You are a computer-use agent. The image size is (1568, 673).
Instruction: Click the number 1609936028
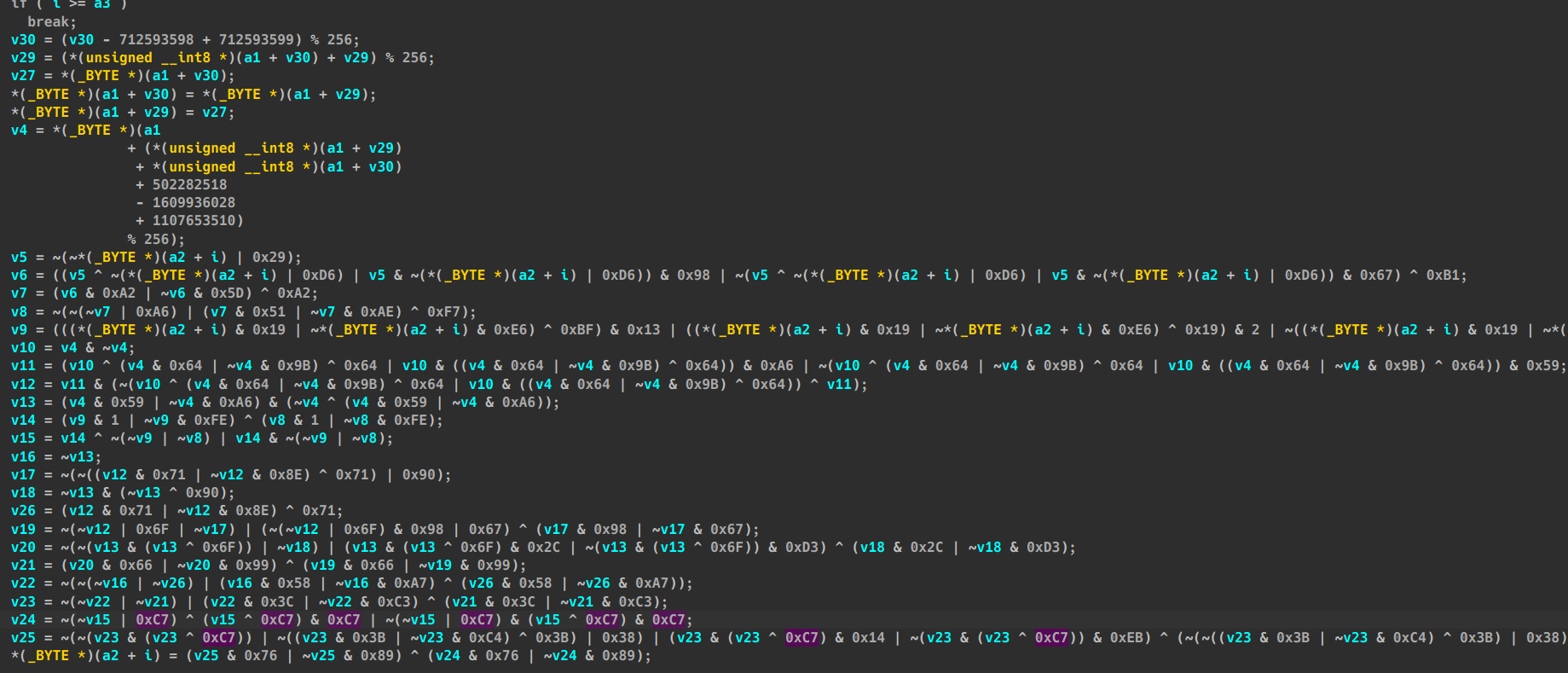tap(194, 202)
